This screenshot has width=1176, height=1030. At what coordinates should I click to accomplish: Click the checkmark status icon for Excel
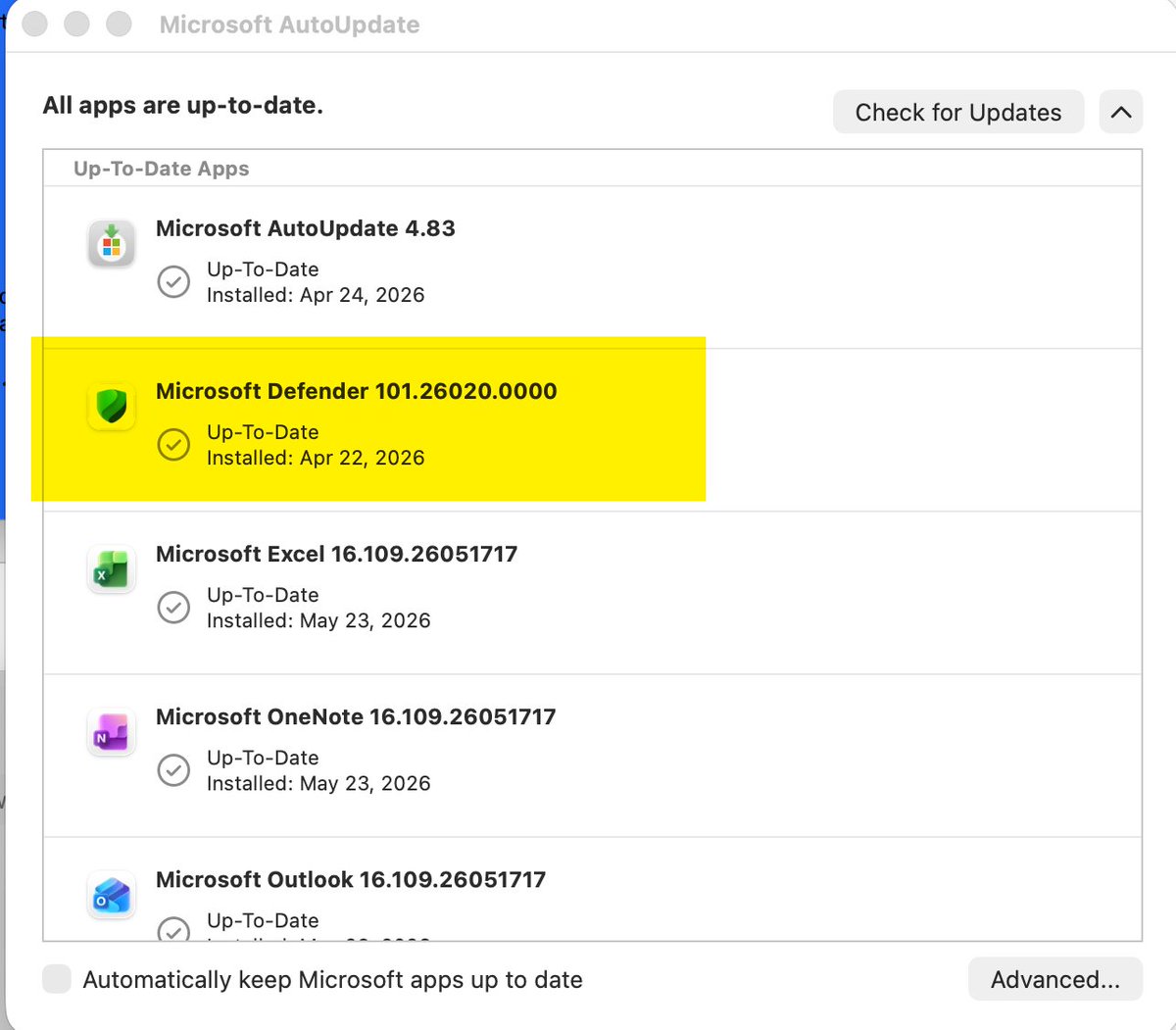173,607
